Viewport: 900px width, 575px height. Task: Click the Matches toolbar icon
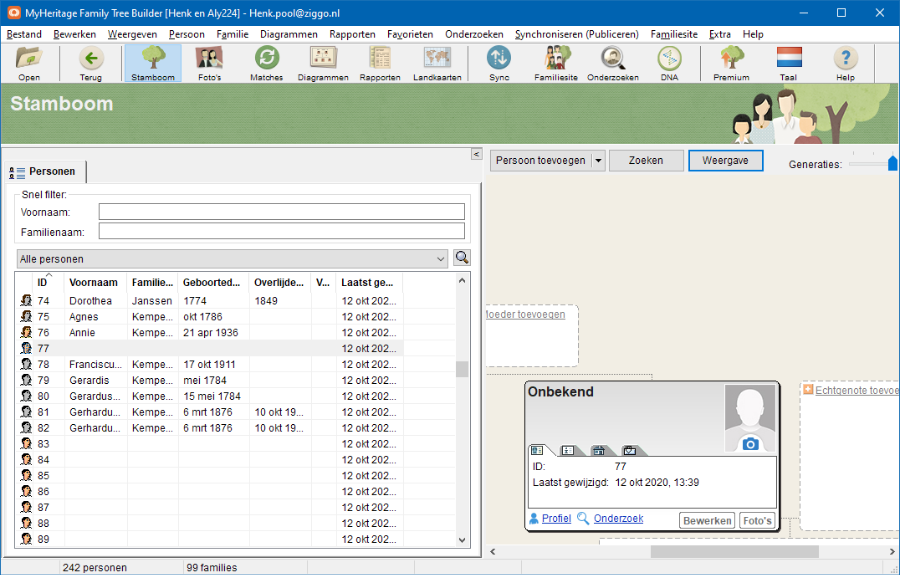266,63
